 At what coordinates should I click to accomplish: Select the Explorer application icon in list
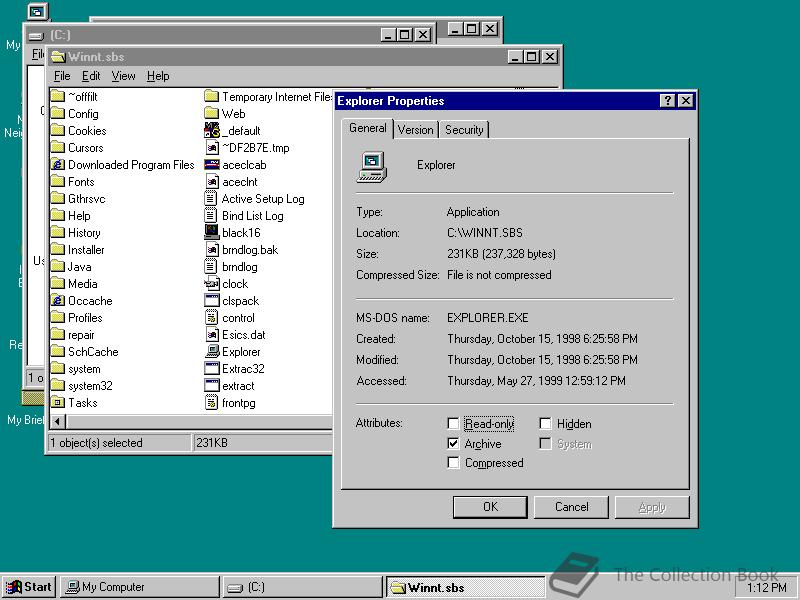click(211, 352)
